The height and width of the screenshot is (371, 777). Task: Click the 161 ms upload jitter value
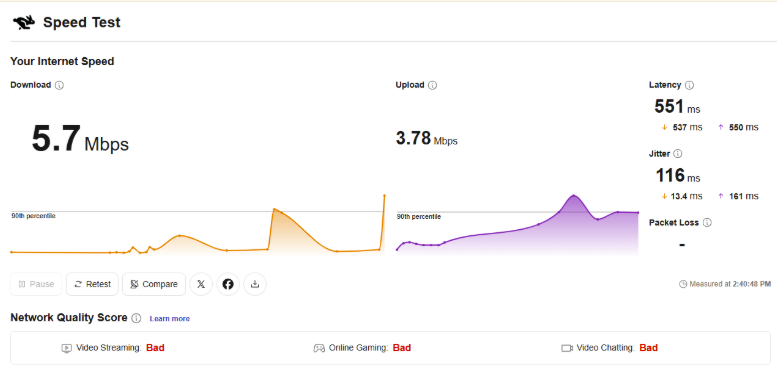(744, 197)
